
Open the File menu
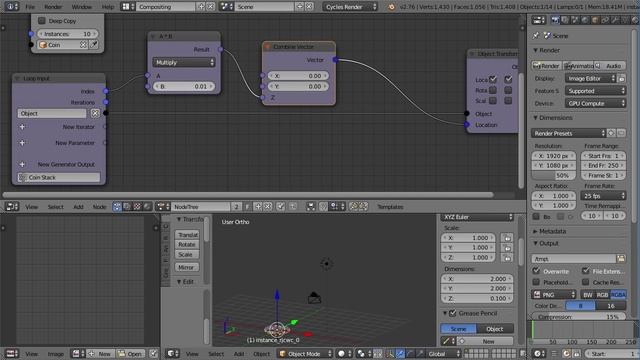[x=30, y=7]
